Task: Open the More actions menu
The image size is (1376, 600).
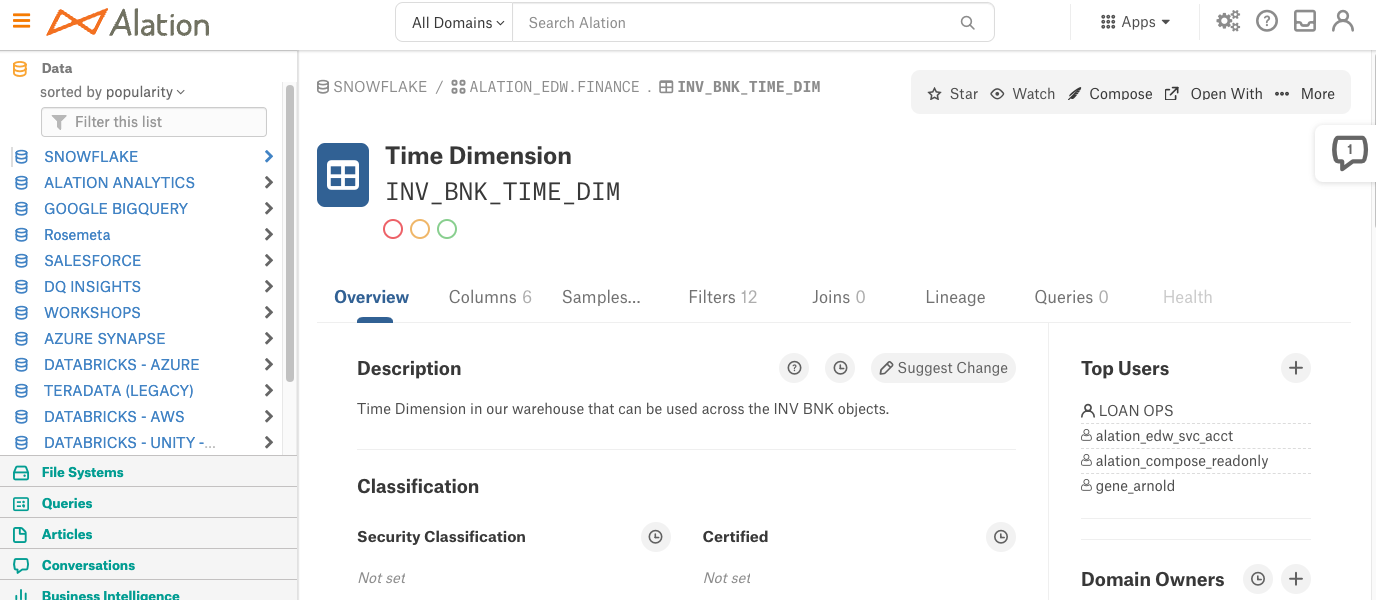Action: coord(1305,93)
